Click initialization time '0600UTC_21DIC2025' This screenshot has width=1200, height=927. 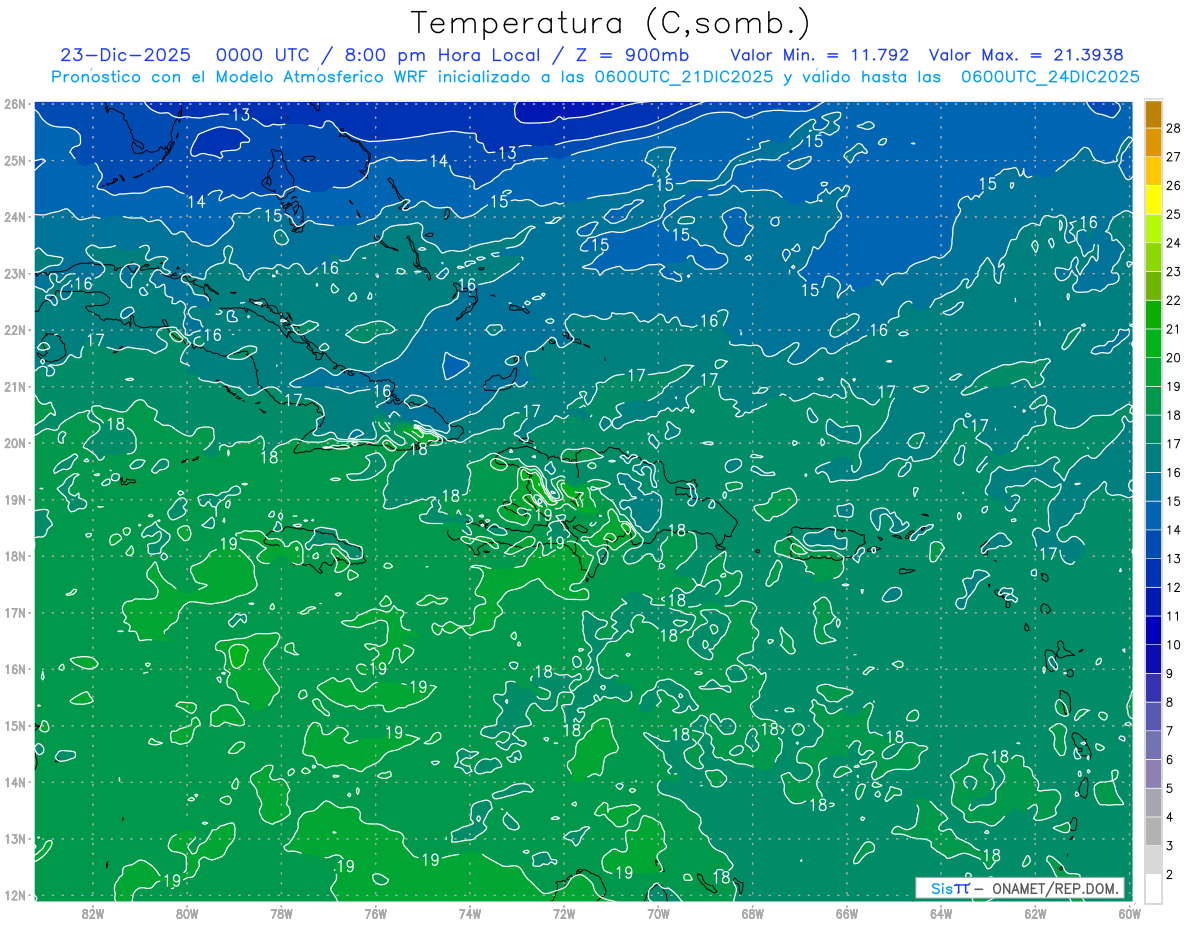tap(683, 76)
